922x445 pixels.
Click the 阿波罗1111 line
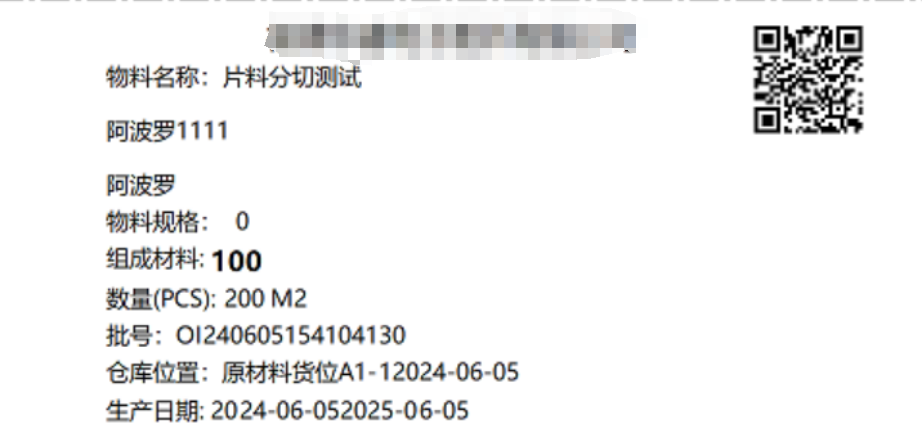[167, 131]
